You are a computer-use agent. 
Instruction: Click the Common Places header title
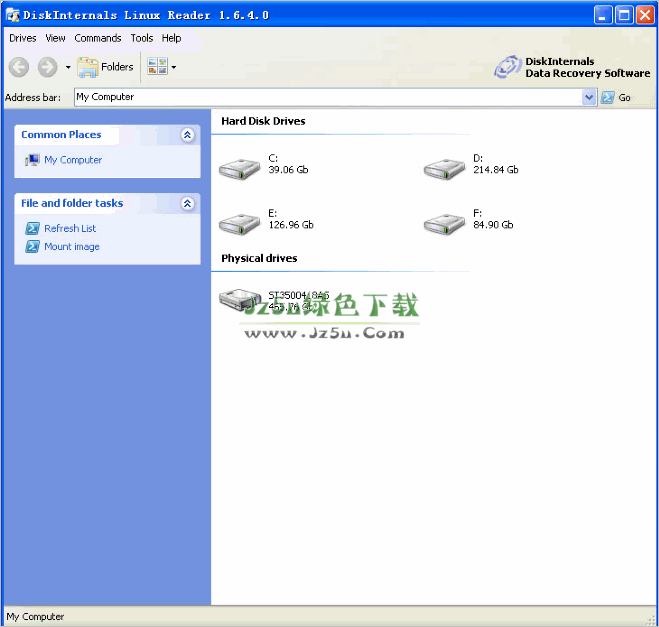click(61, 134)
